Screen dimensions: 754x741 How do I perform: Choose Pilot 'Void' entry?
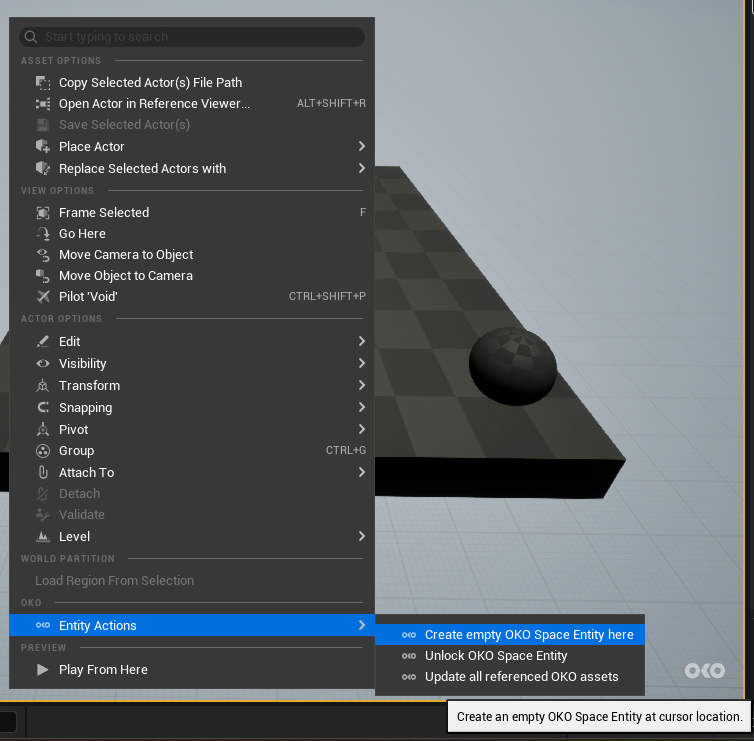point(192,297)
